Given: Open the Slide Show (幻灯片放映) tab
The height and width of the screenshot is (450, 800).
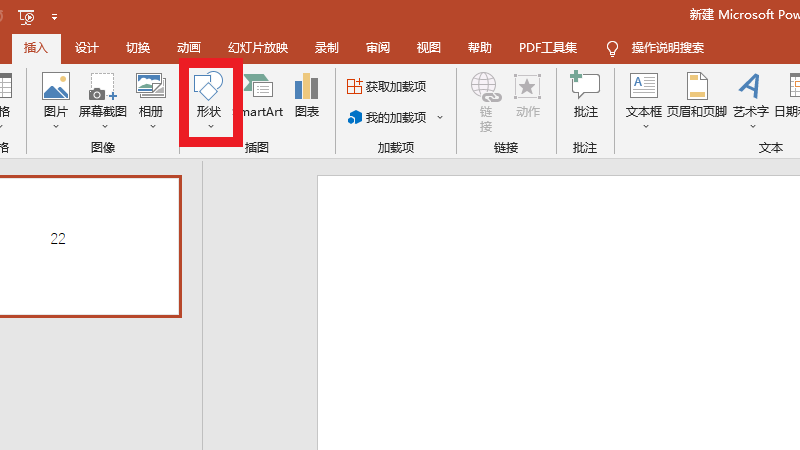Looking at the screenshot, I should [258, 48].
